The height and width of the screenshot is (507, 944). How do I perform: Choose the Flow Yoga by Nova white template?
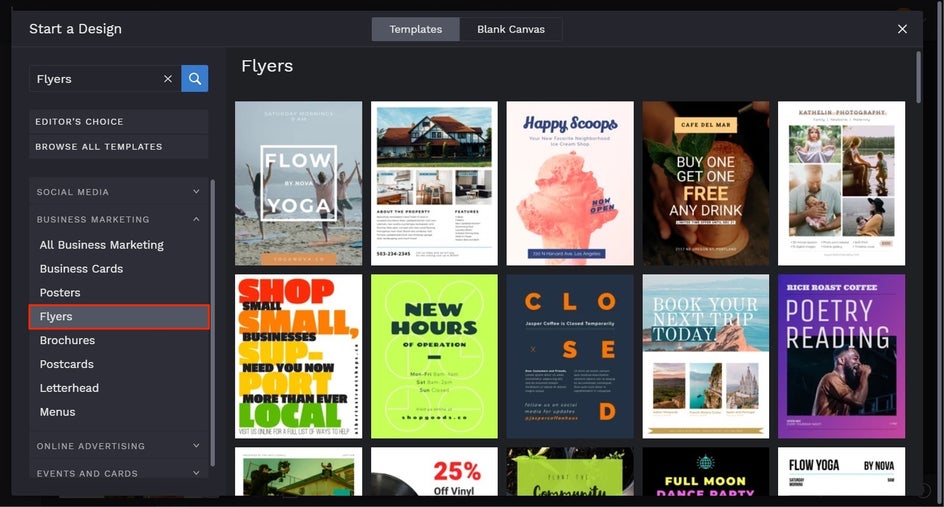841,471
